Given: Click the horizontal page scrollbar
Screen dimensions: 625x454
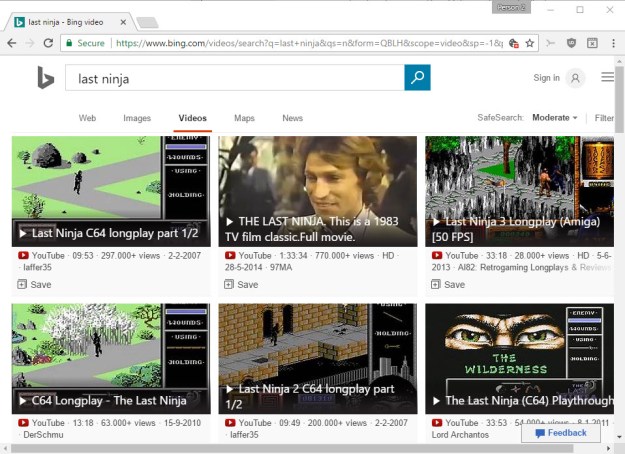Looking at the screenshot, I should pos(293,449).
